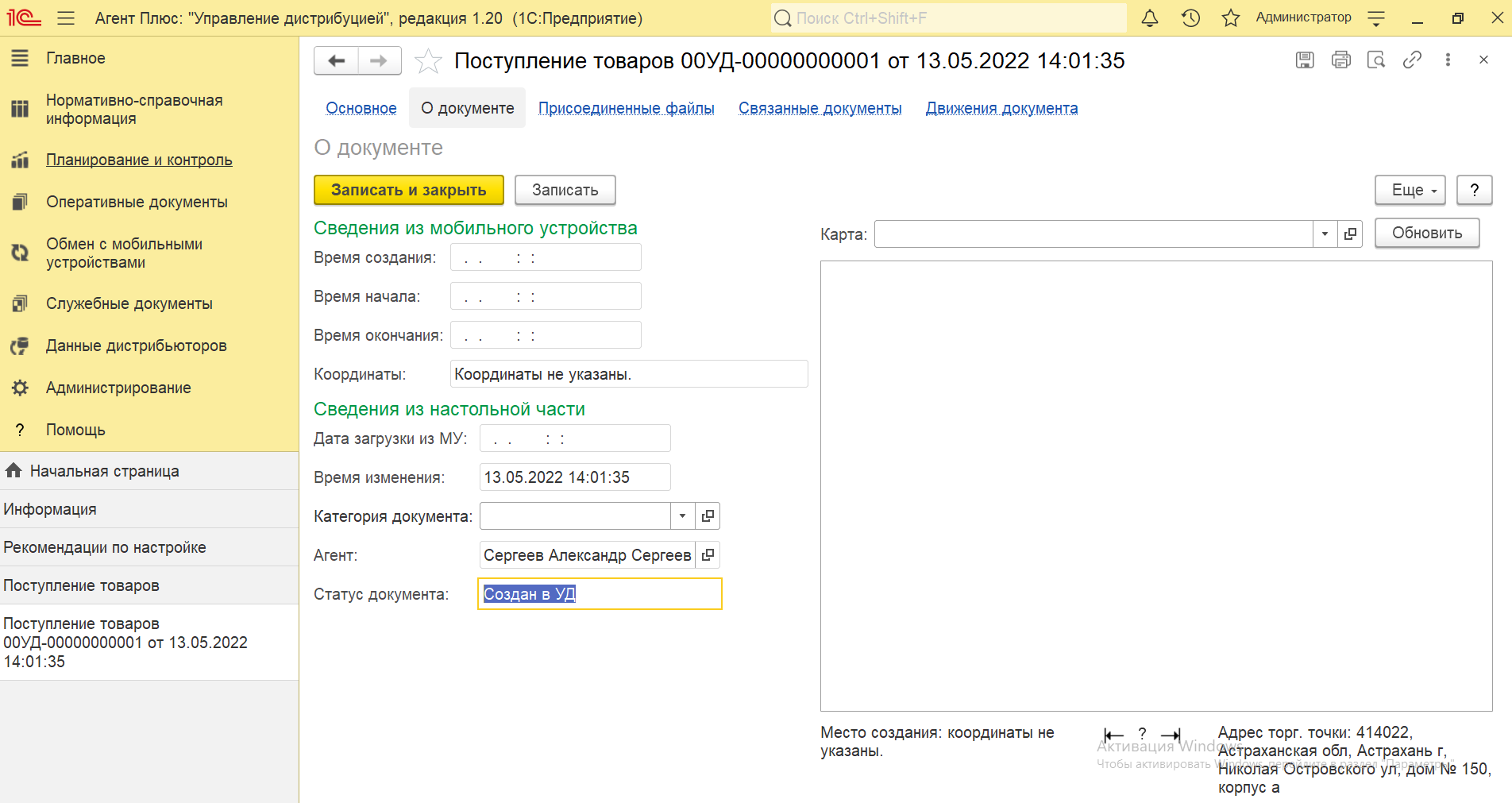
Task: Click the question mark between map arrows
Action: (x=1142, y=734)
